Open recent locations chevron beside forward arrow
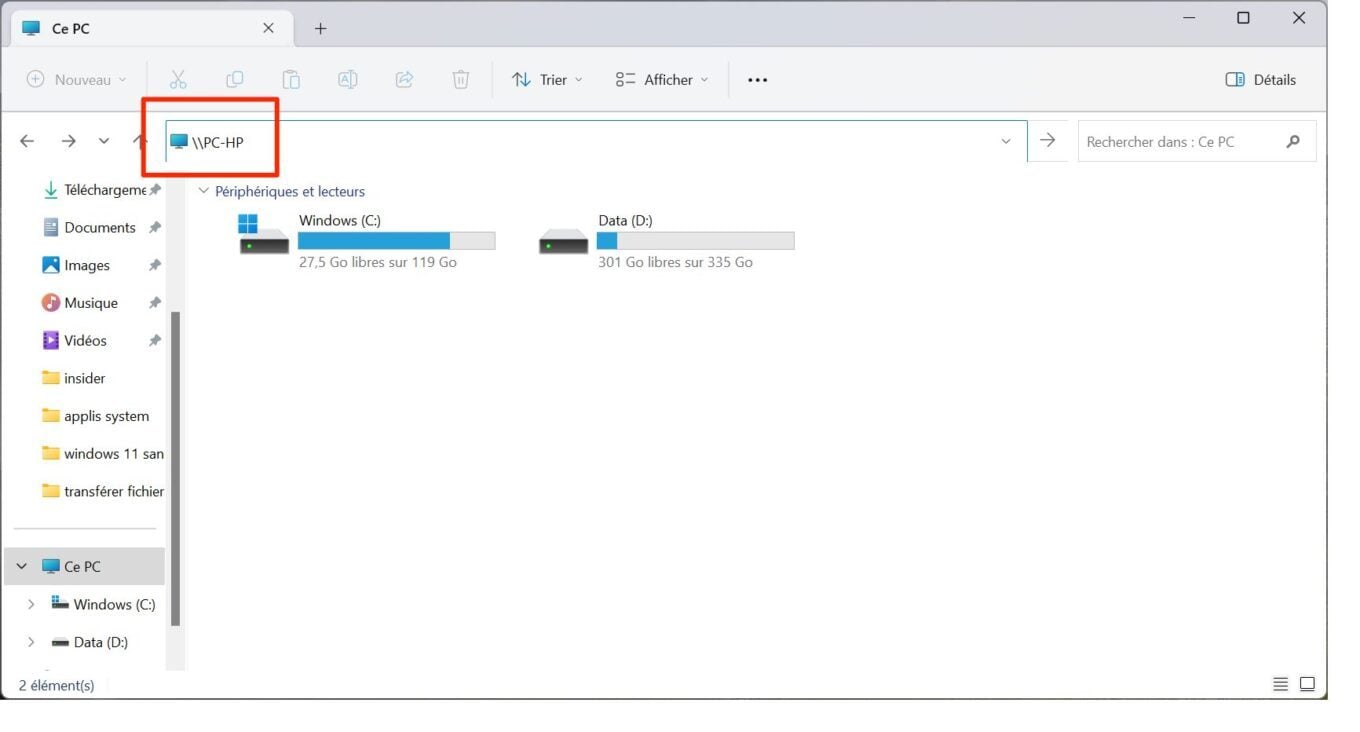Viewport: 1360px width, 732px height. pyautogui.click(x=104, y=141)
